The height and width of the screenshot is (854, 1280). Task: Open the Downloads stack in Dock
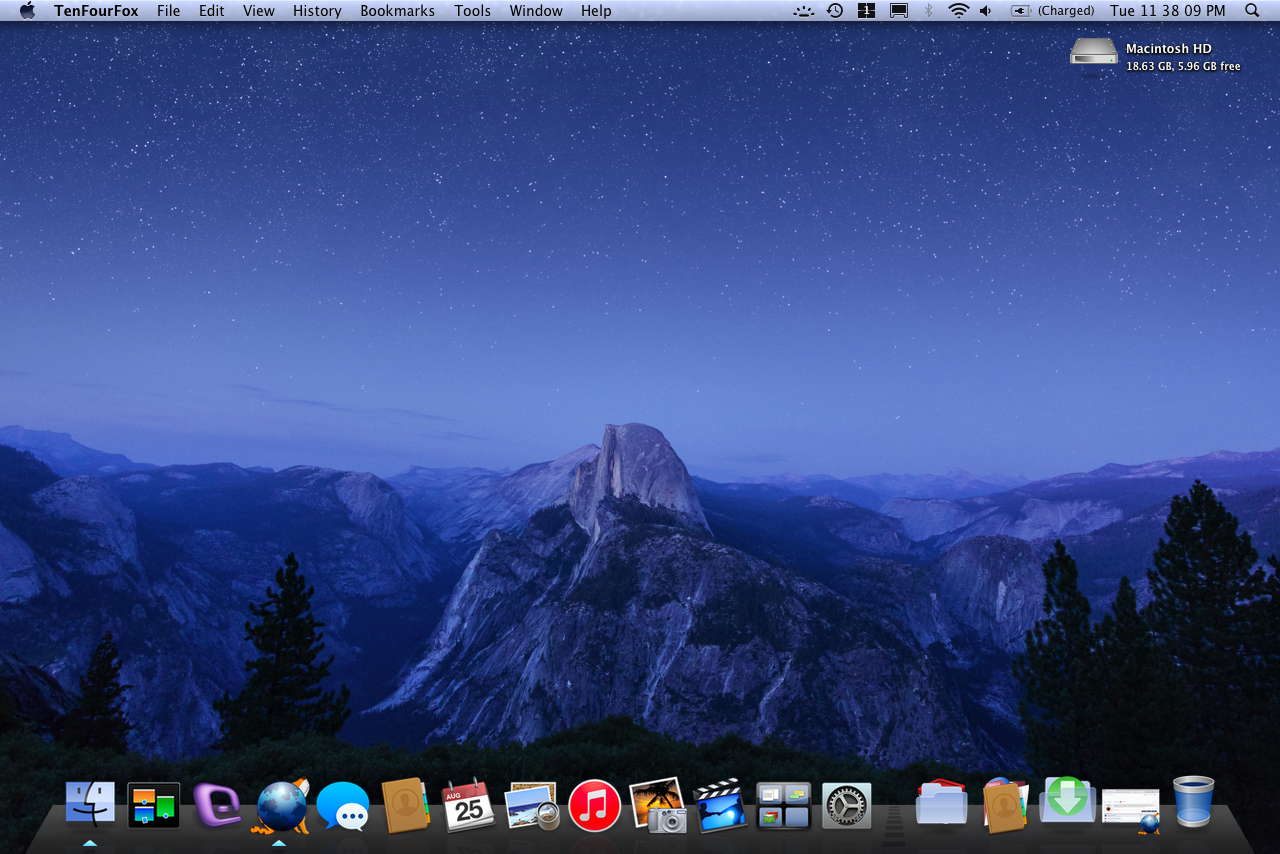click(1067, 800)
